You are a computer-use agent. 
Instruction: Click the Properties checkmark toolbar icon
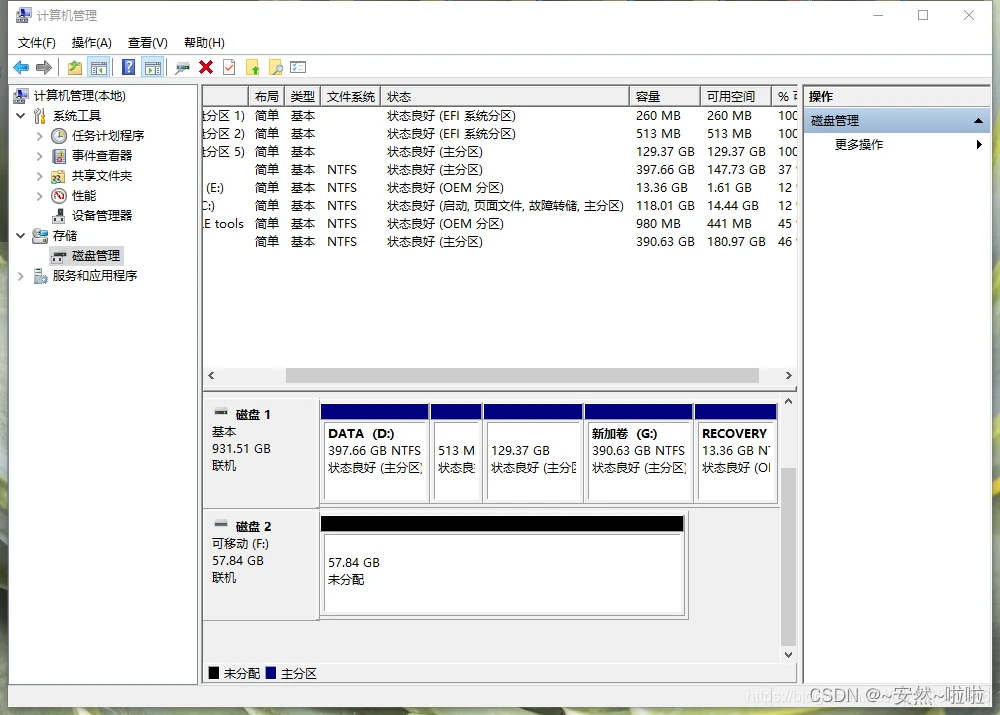point(229,67)
